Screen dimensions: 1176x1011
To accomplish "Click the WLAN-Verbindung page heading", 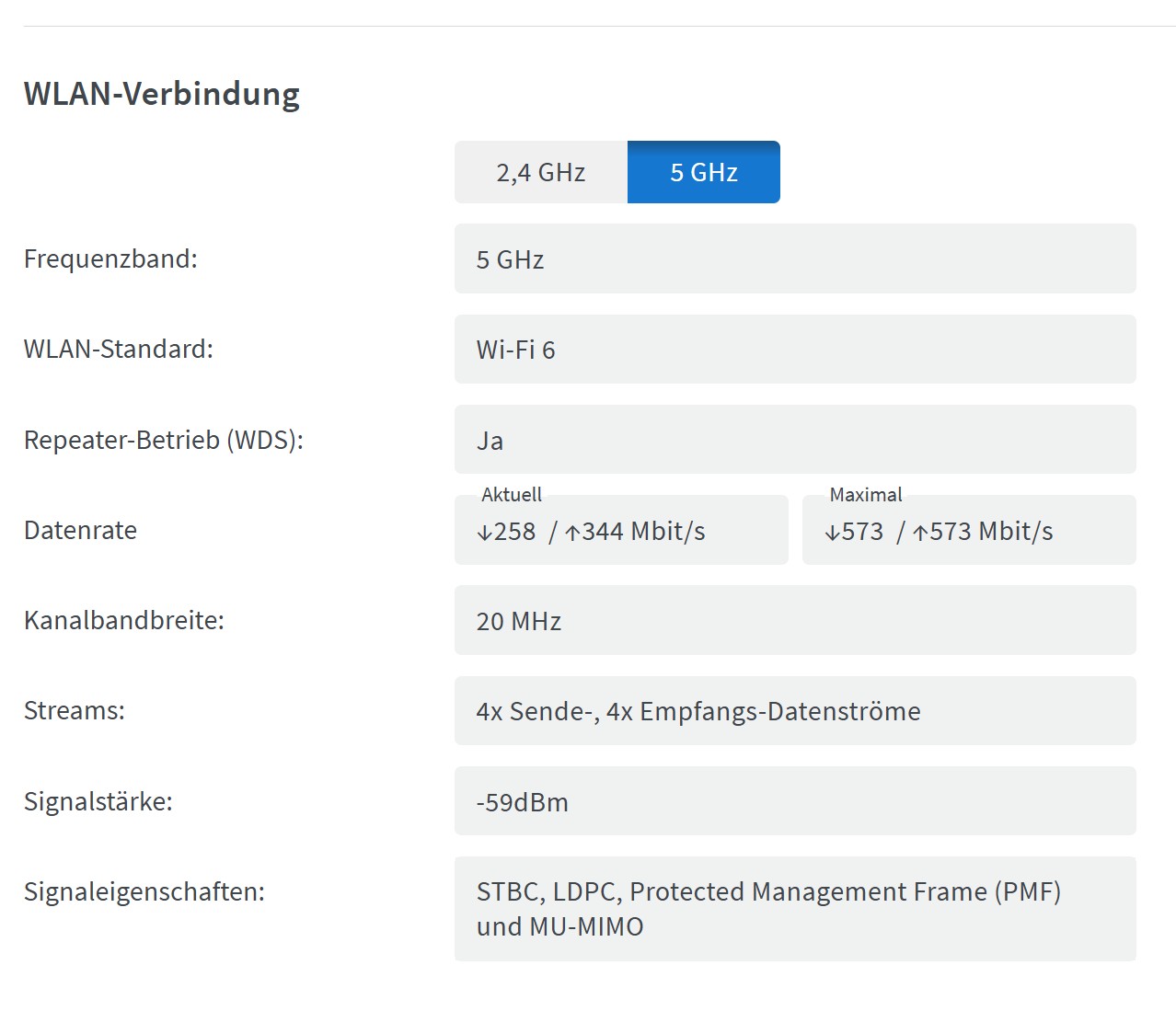I will click(x=162, y=93).
